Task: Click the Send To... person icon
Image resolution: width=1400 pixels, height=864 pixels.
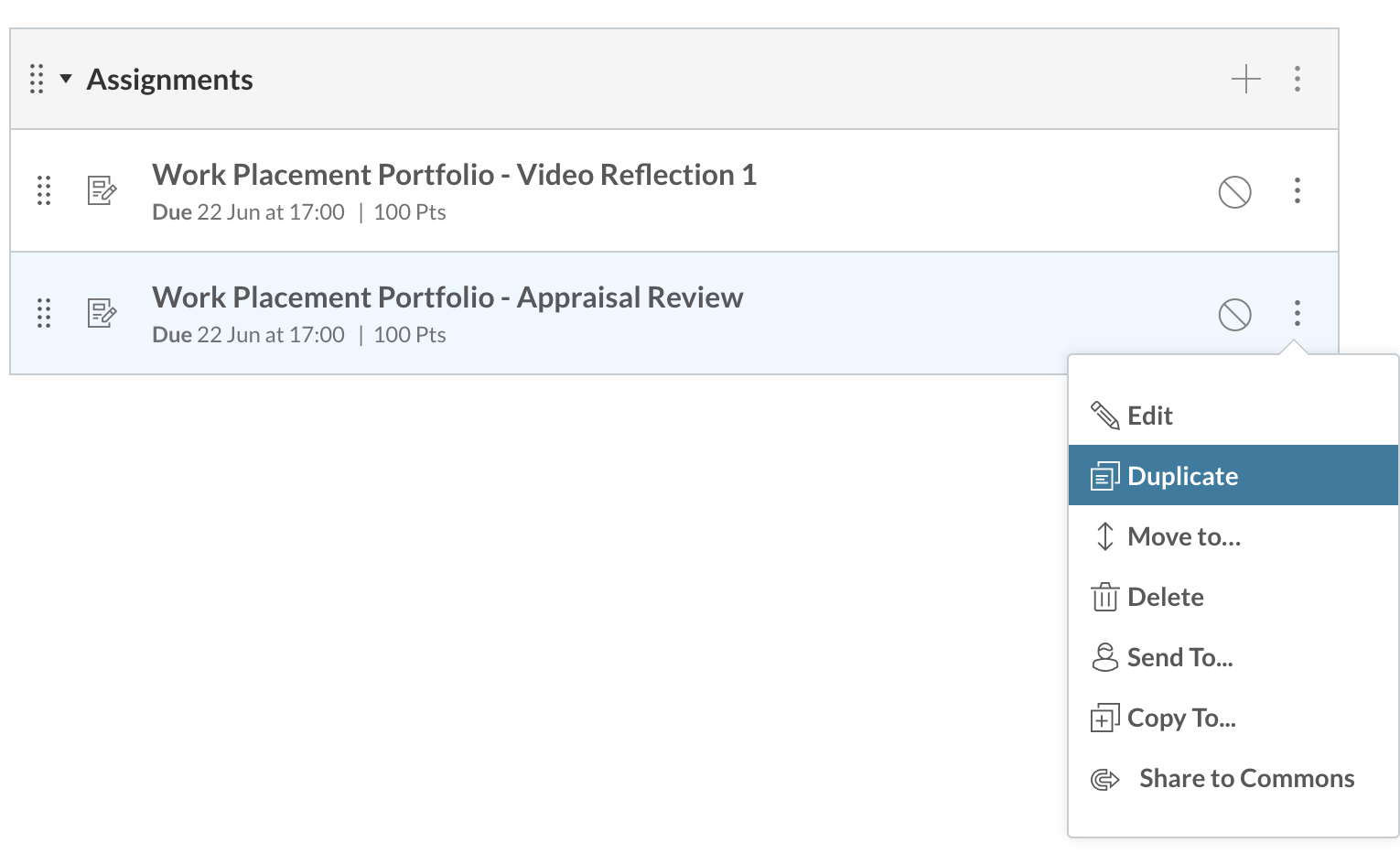Action: pyautogui.click(x=1104, y=657)
